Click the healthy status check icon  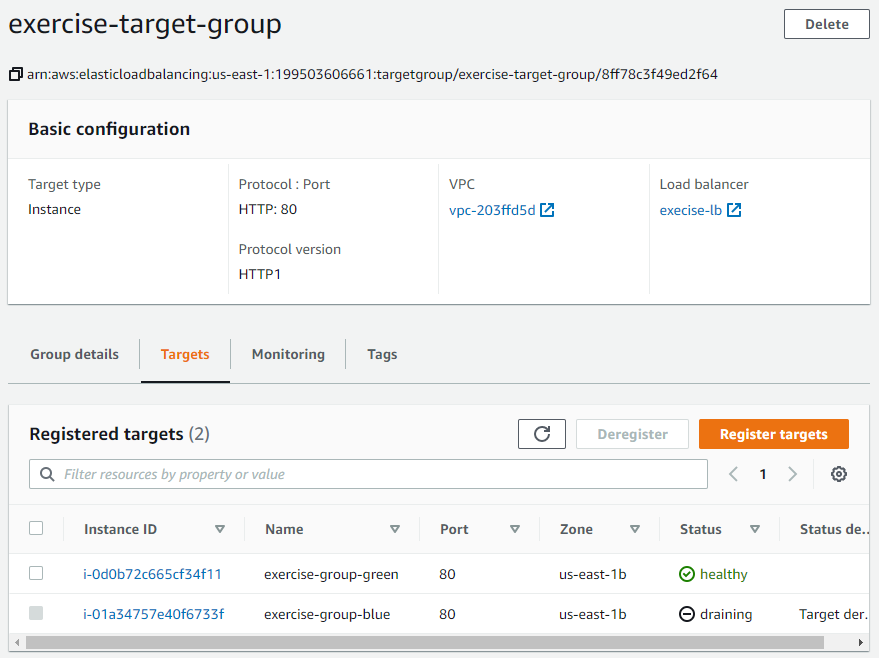click(x=687, y=574)
